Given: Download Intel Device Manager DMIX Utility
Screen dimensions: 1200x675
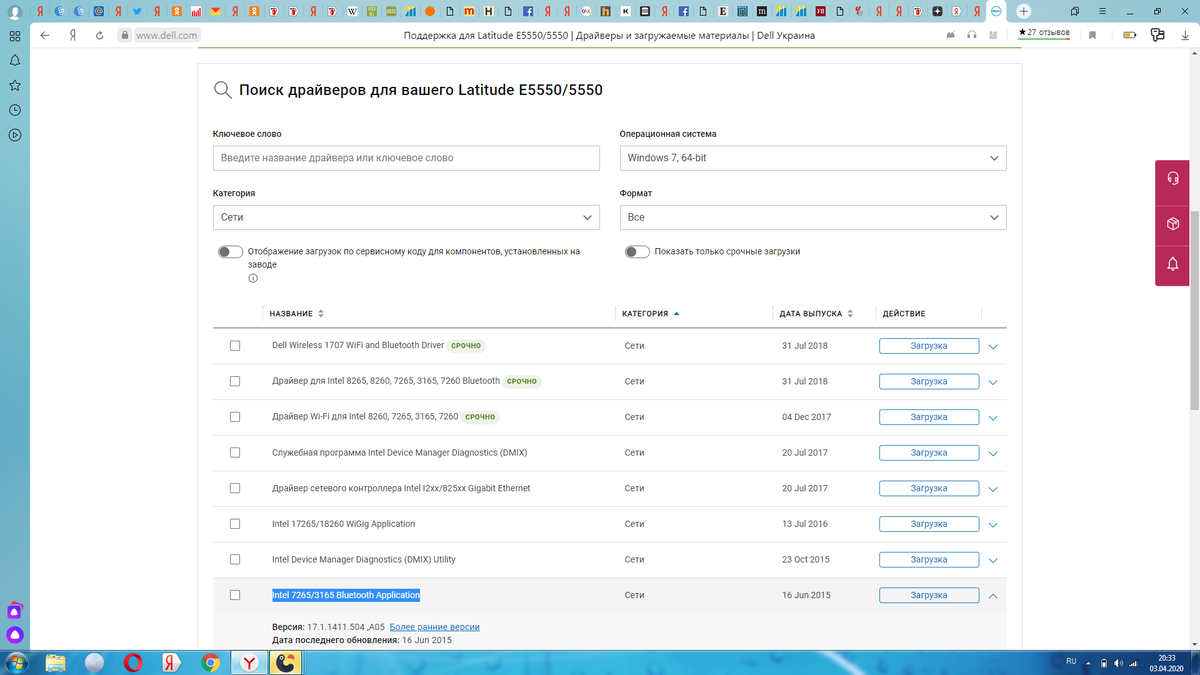Looking at the screenshot, I should [x=929, y=560].
